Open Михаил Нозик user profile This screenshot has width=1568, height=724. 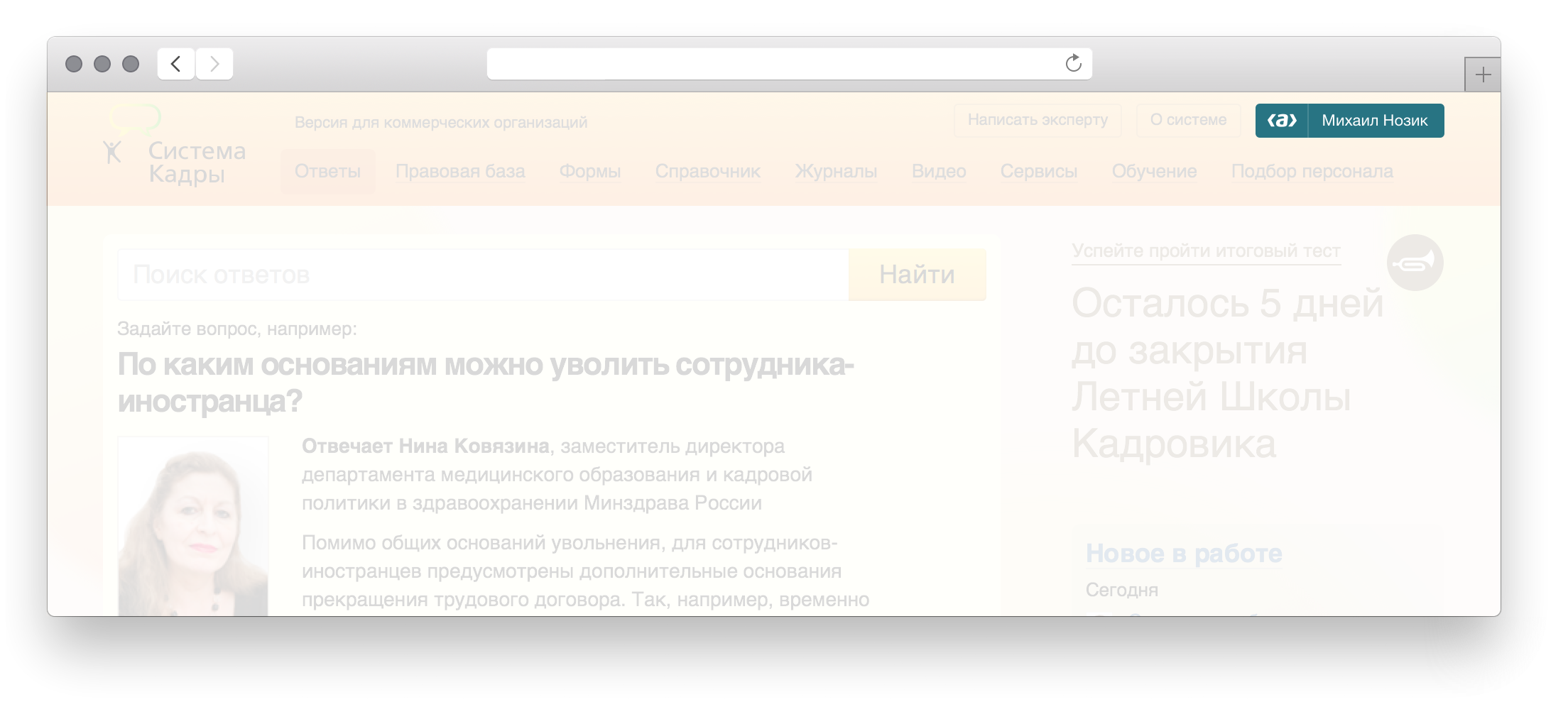click(1374, 121)
